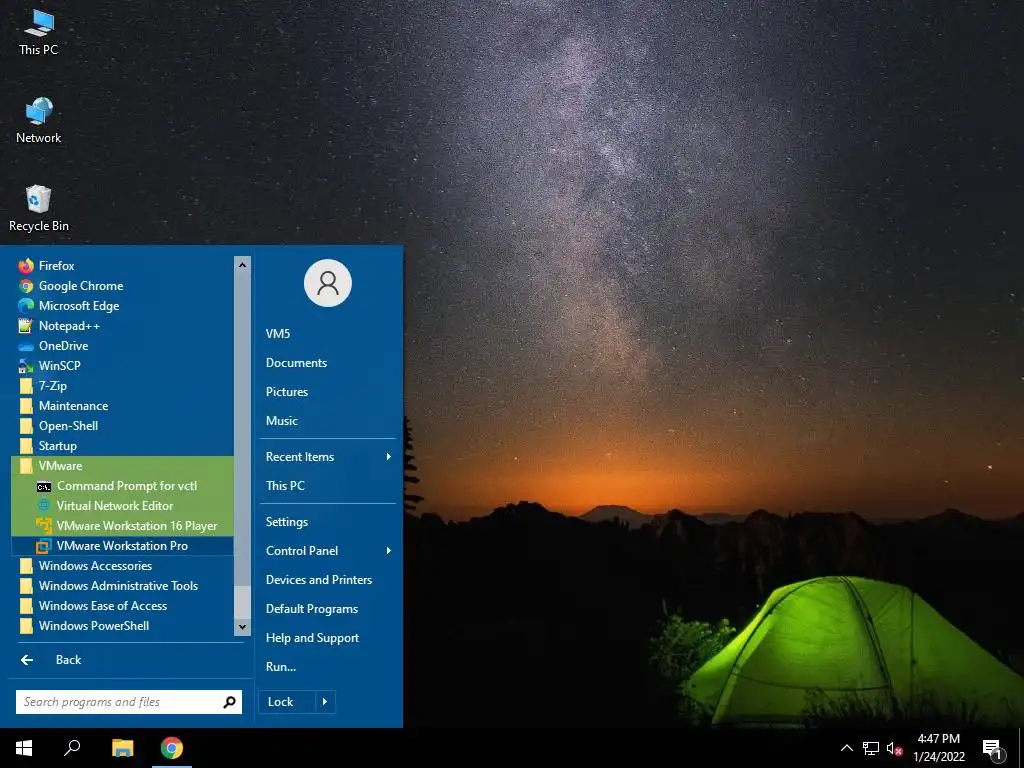Screen dimensions: 1024x768
Task: Open taskbar search magnifier
Action: 72,748
